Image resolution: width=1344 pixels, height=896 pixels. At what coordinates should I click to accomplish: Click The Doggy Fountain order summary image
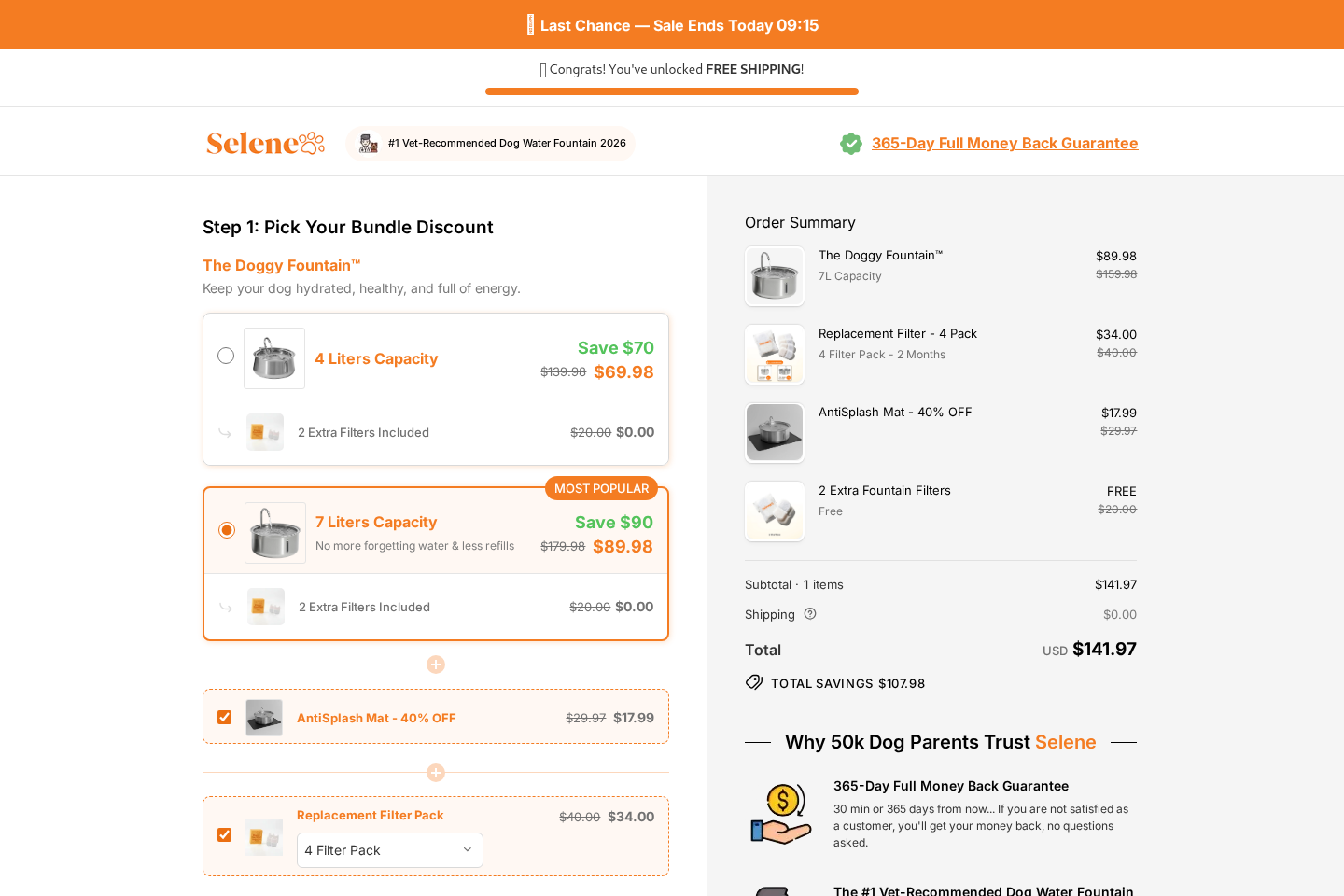coord(775,276)
